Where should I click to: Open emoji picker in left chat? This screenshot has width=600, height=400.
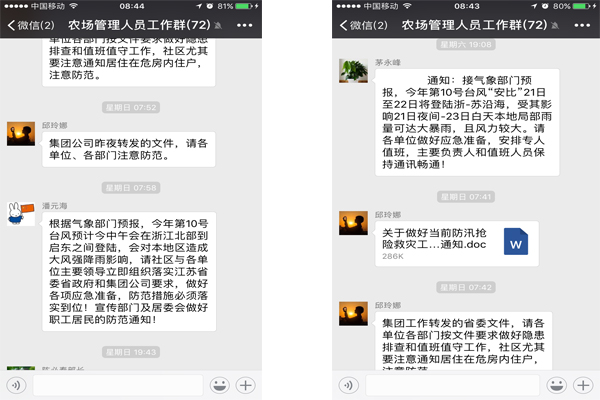[x=220, y=385]
